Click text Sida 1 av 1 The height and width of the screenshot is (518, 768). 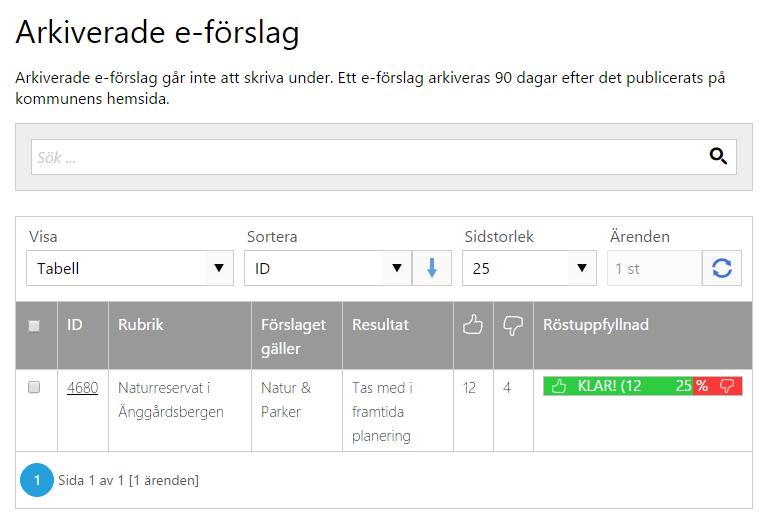[91, 480]
